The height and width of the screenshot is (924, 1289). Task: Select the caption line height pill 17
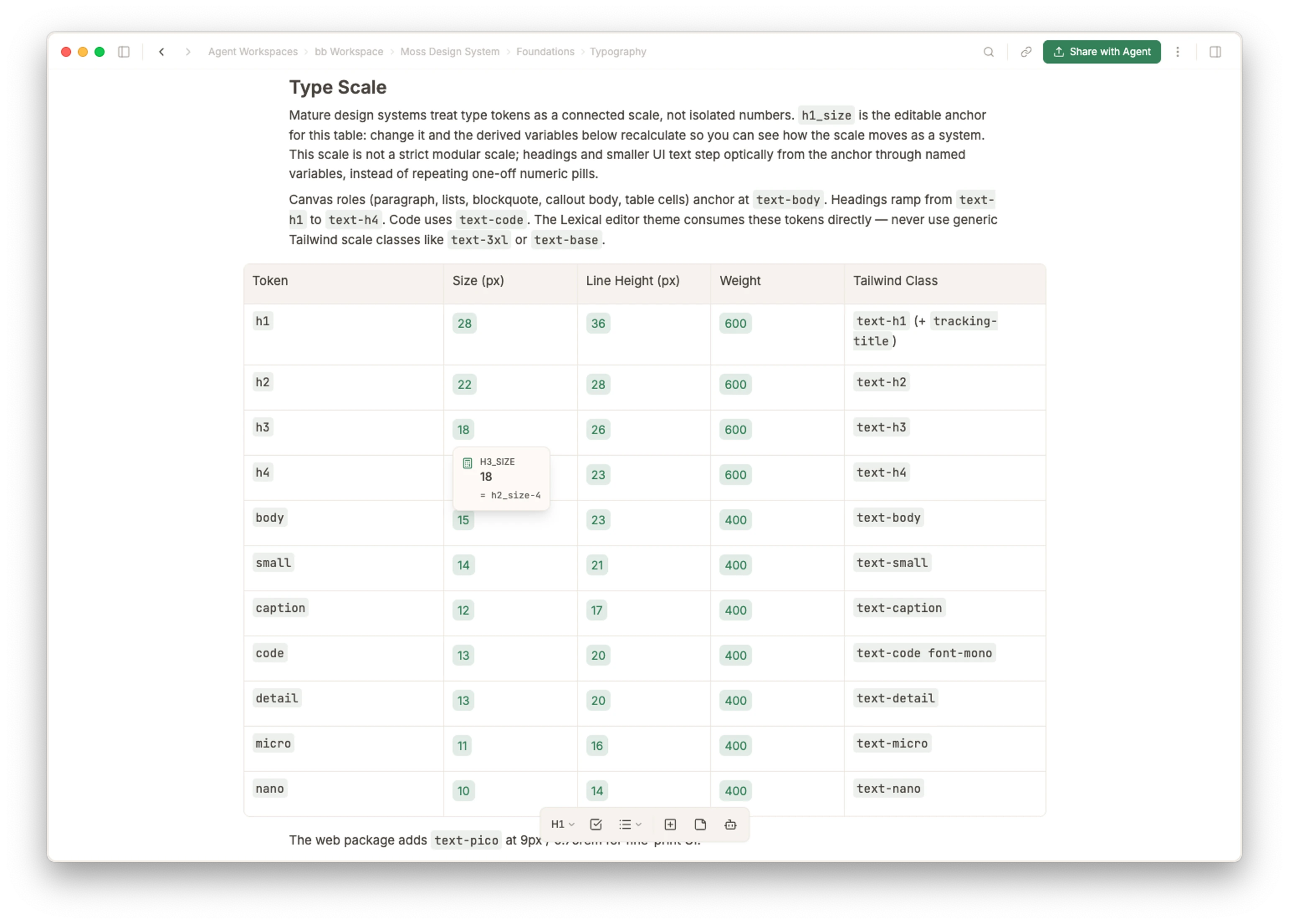click(596, 610)
